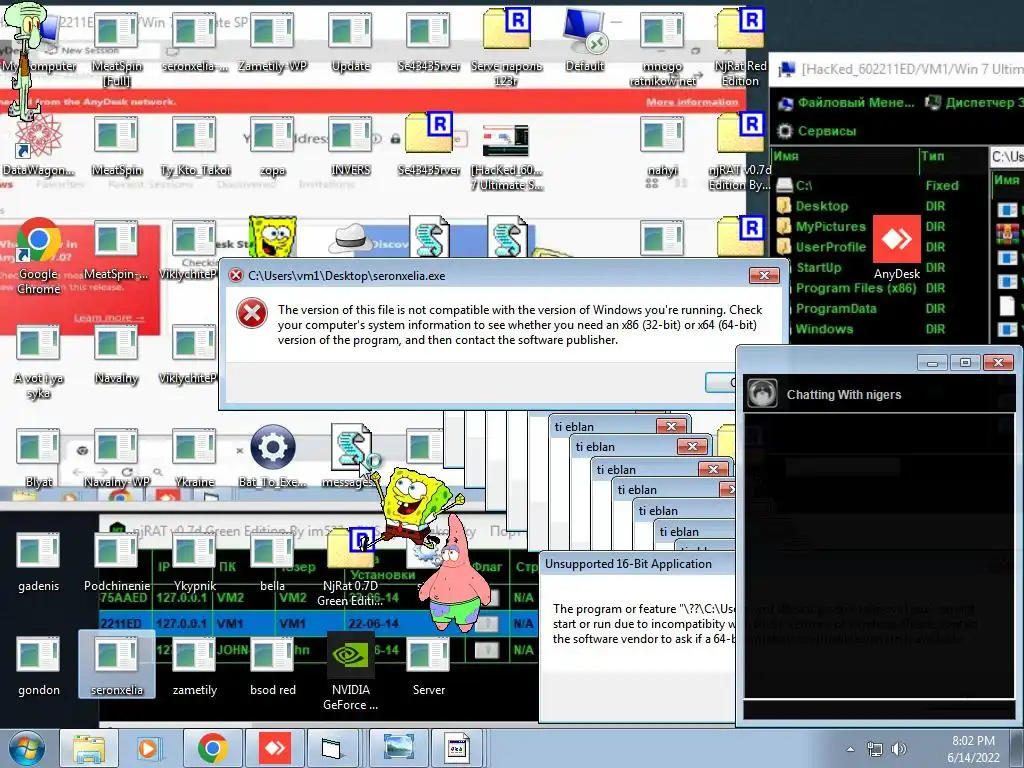The width and height of the screenshot is (1024, 768).
Task: Open the Файловый Менеджер tab
Action: (x=846, y=103)
